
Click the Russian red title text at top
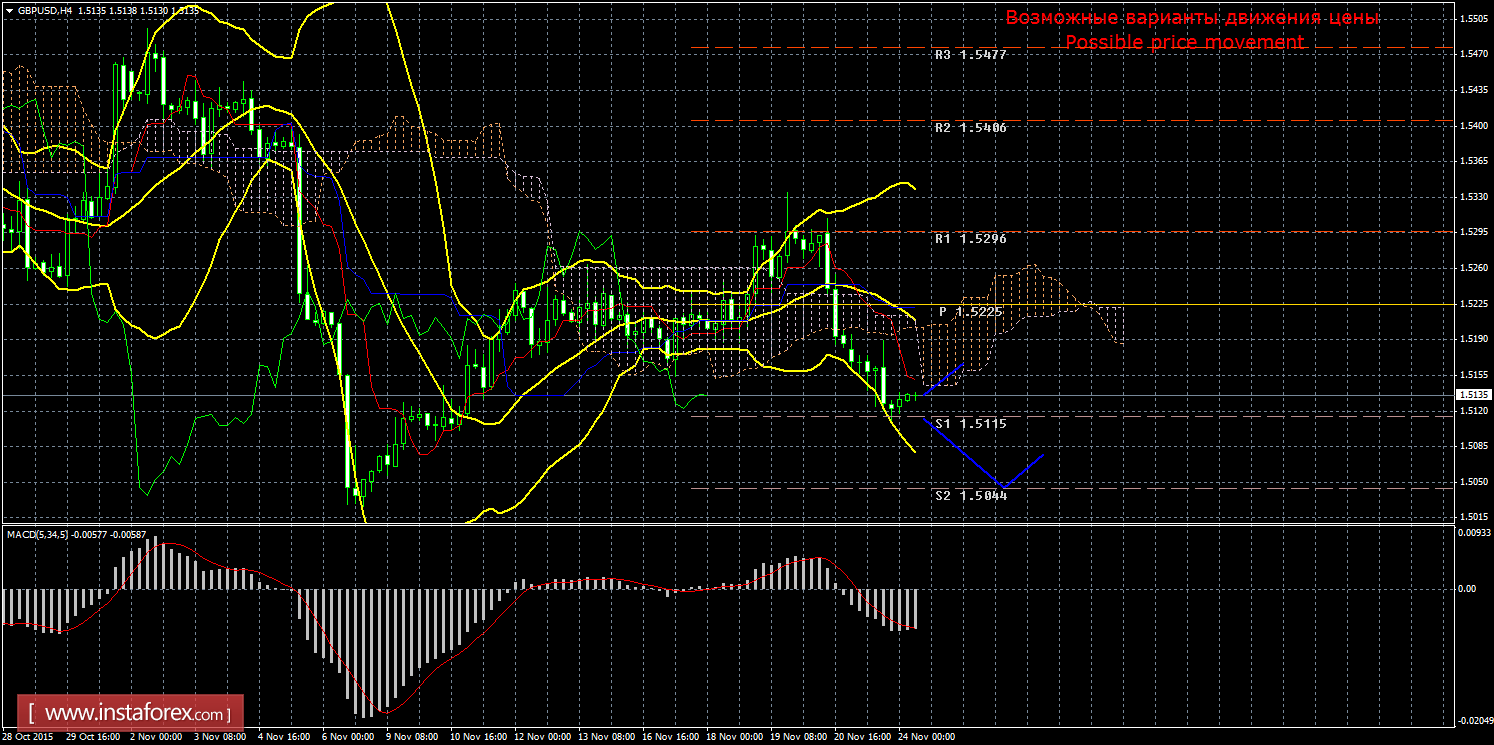click(x=1192, y=18)
